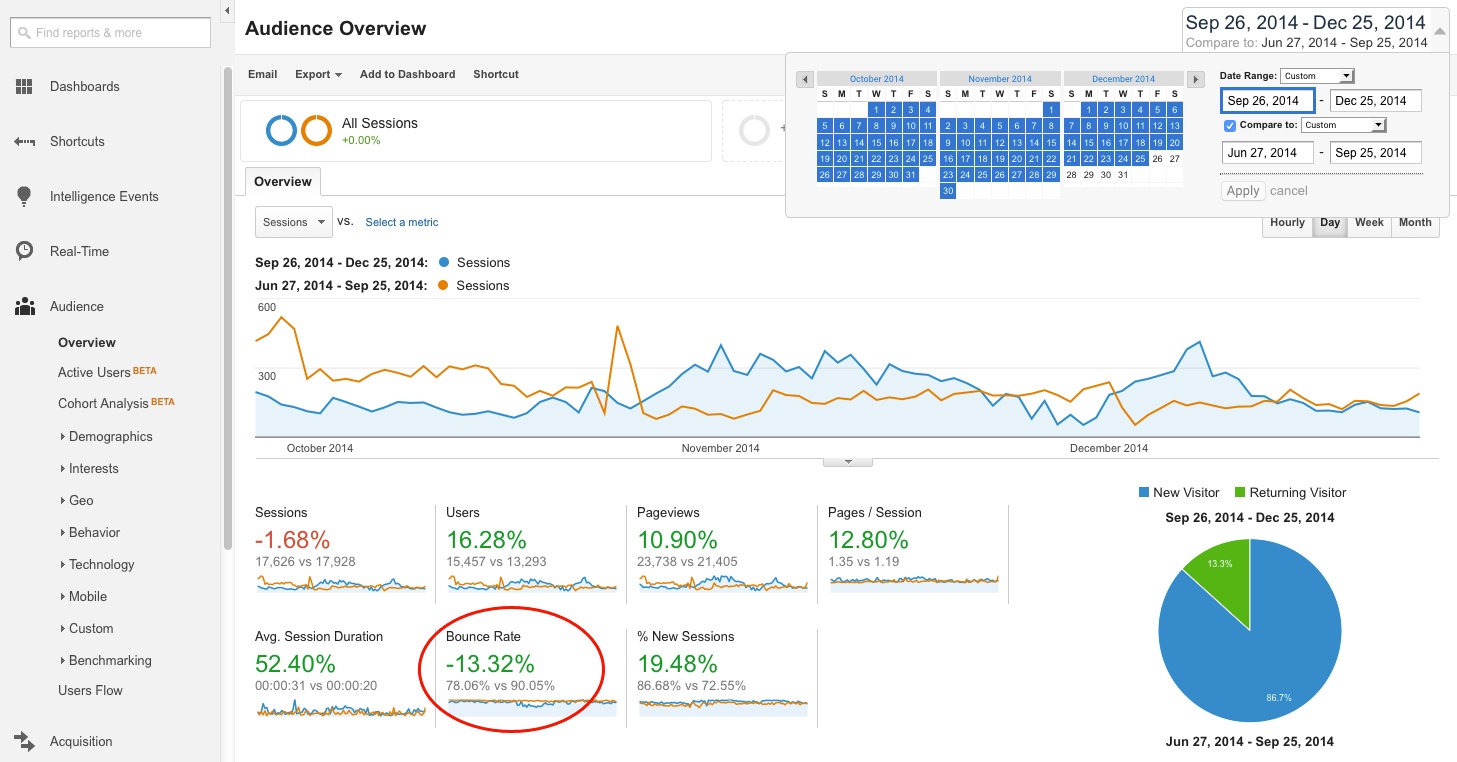Uncheck the Compare to checkbox
Screen dimensions: 1457x762
point(1229,125)
